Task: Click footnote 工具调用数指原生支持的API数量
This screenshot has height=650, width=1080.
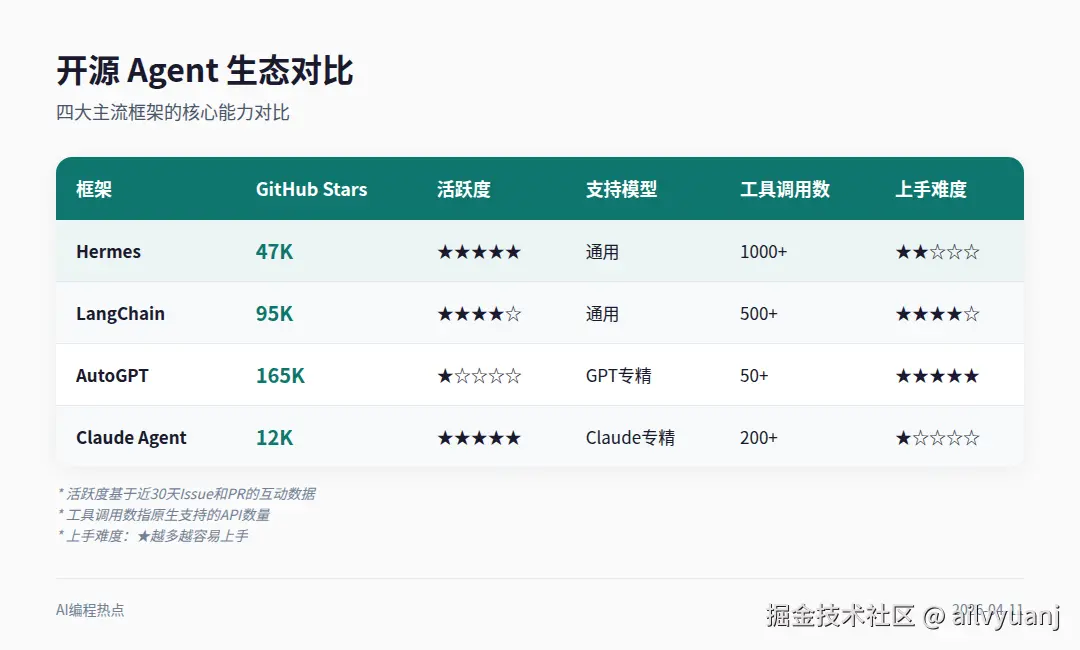Action: tap(164, 515)
